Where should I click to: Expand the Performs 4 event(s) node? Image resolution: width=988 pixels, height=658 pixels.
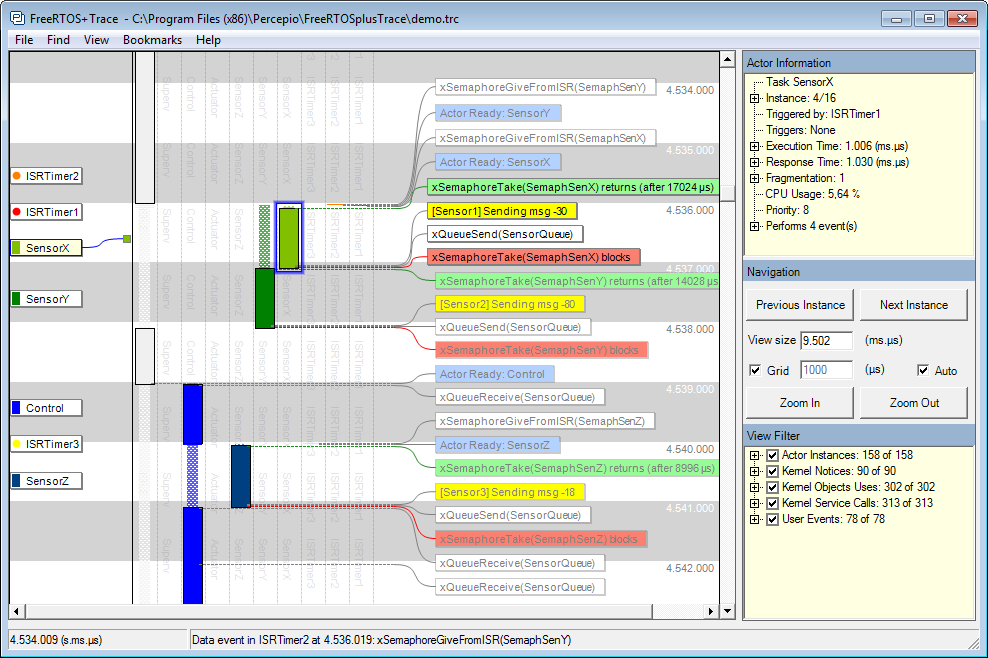(x=754, y=226)
